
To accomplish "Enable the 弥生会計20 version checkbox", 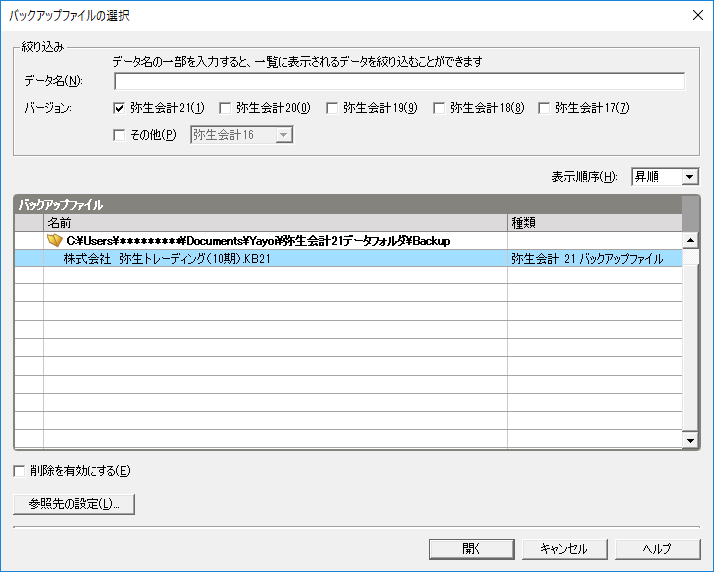I will click(225, 108).
